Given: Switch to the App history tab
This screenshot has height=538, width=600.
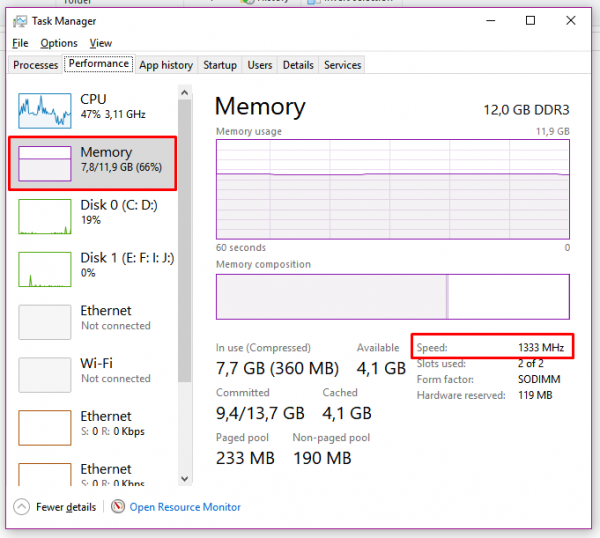Looking at the screenshot, I should [166, 65].
